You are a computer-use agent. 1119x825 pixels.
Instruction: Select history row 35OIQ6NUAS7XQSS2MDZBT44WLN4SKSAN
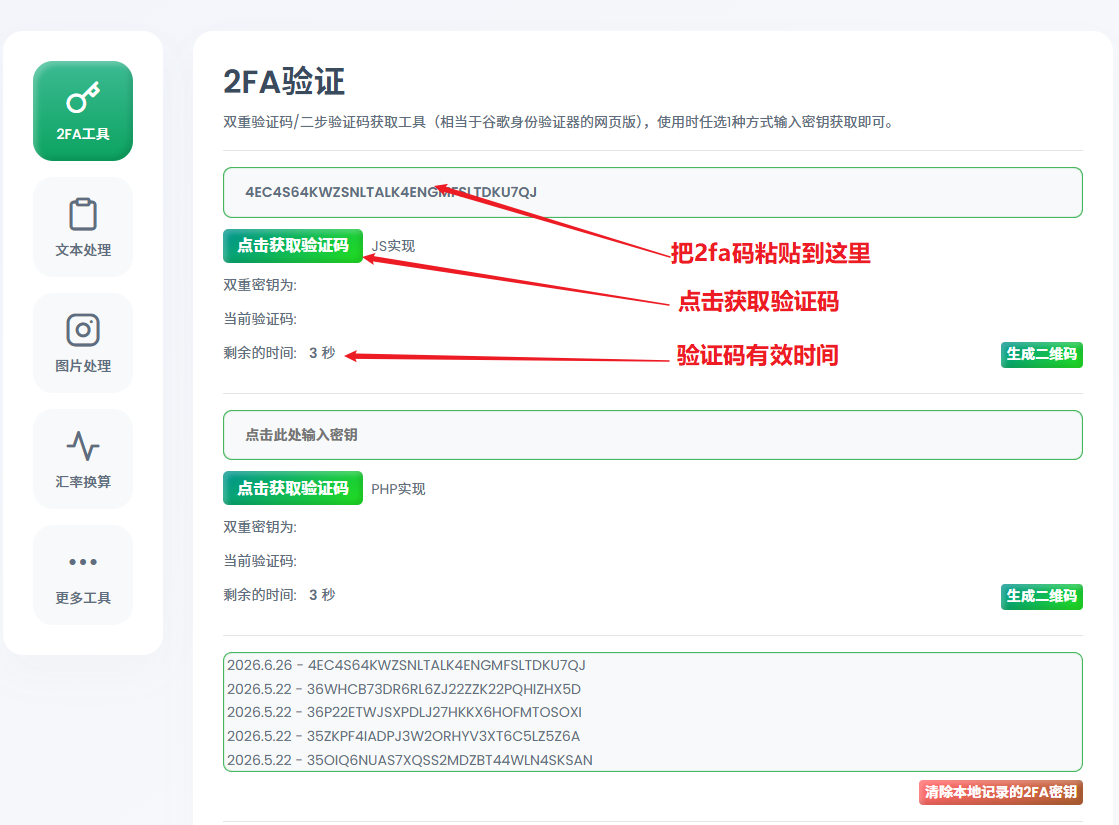click(x=410, y=760)
